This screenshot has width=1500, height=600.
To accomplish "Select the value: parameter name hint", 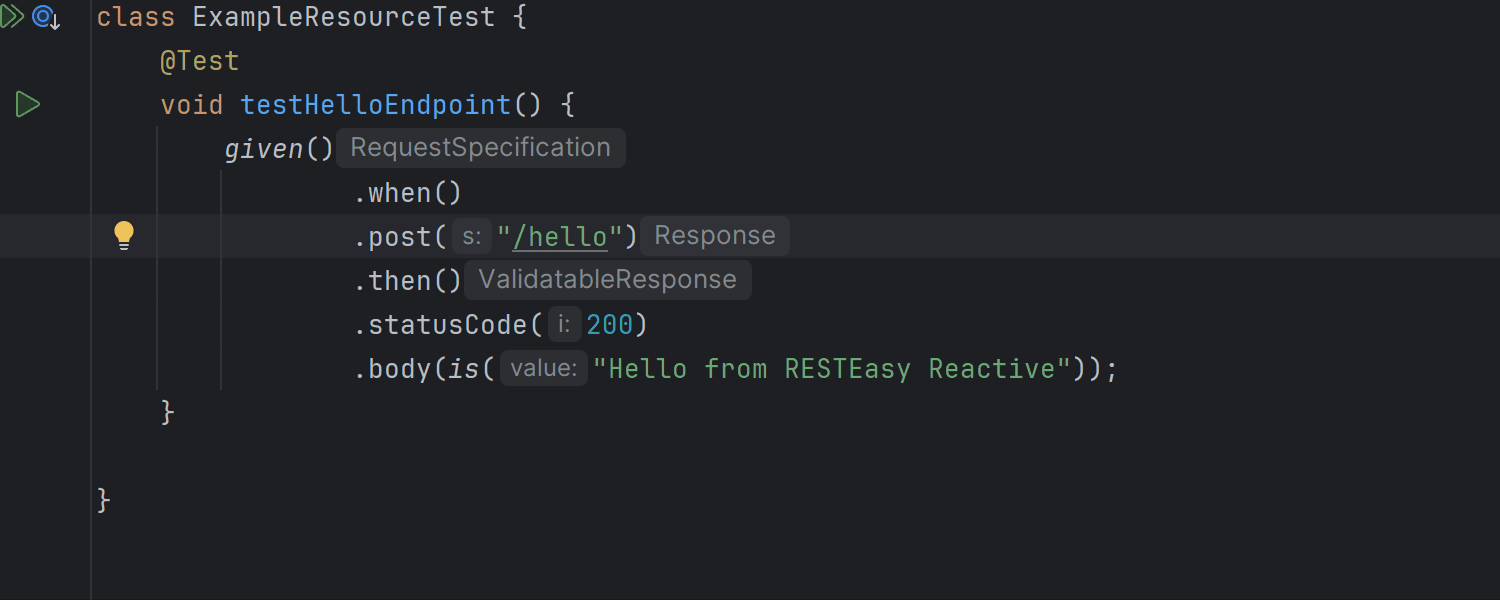I will click(x=542, y=368).
